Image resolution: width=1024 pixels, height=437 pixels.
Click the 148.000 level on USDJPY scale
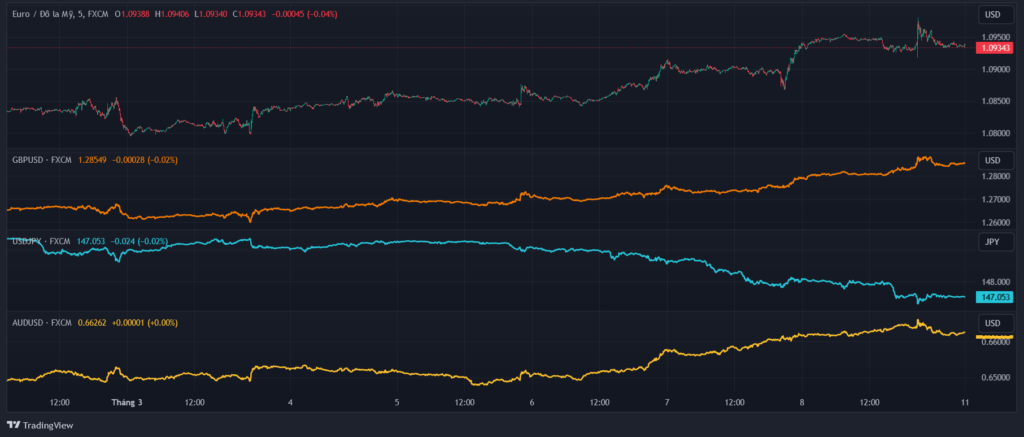(x=995, y=282)
